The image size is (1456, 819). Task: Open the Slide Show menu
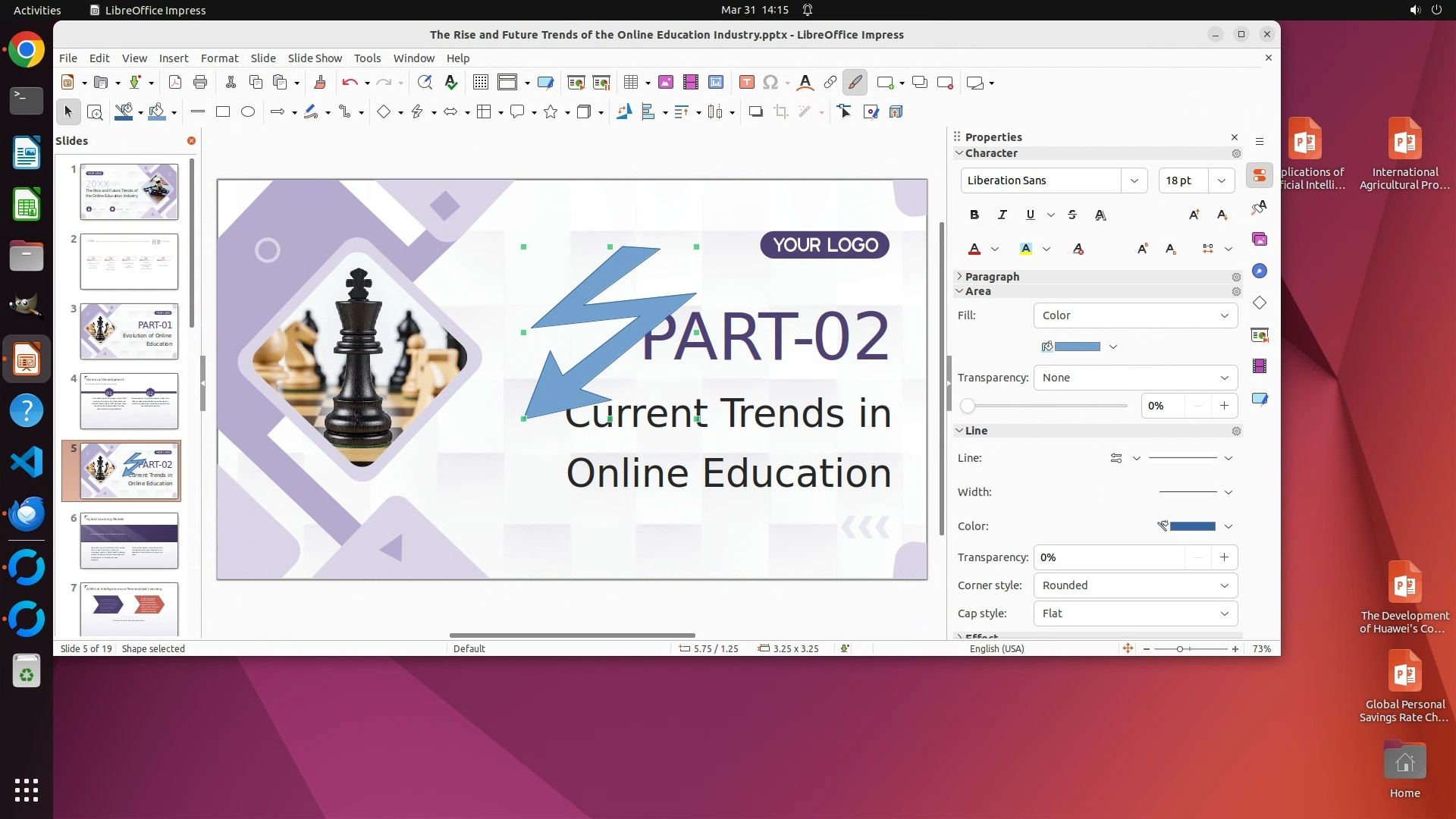(315, 58)
